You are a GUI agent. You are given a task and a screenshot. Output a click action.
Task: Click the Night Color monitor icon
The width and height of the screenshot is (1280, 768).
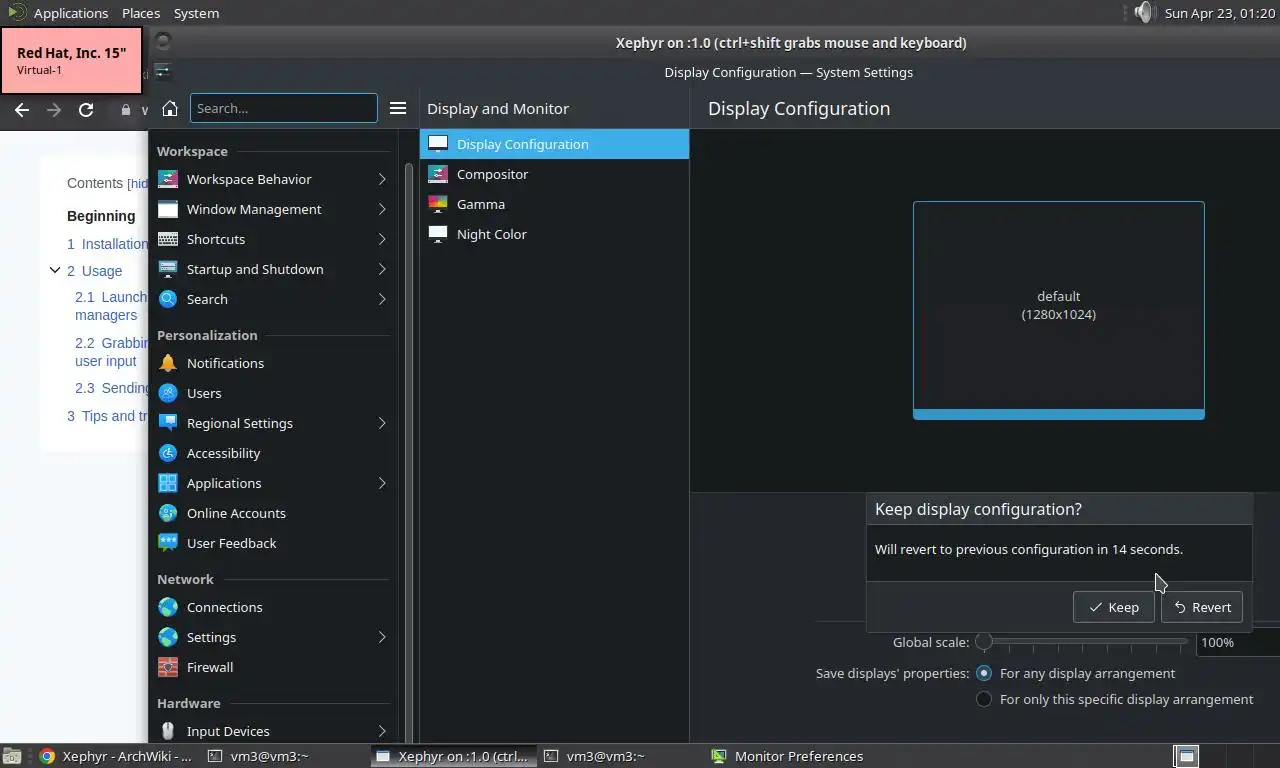438,234
